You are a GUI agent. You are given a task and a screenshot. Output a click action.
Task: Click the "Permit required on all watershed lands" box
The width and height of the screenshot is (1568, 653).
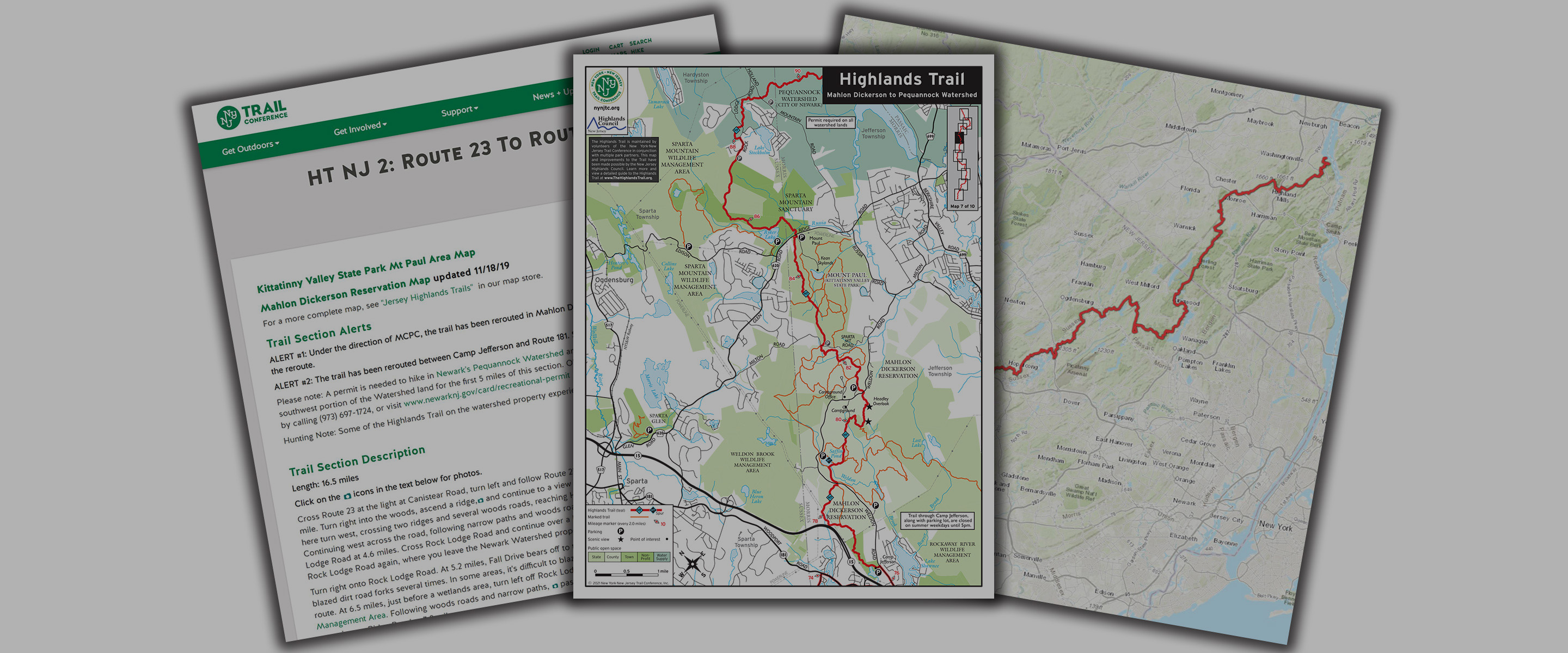(831, 123)
